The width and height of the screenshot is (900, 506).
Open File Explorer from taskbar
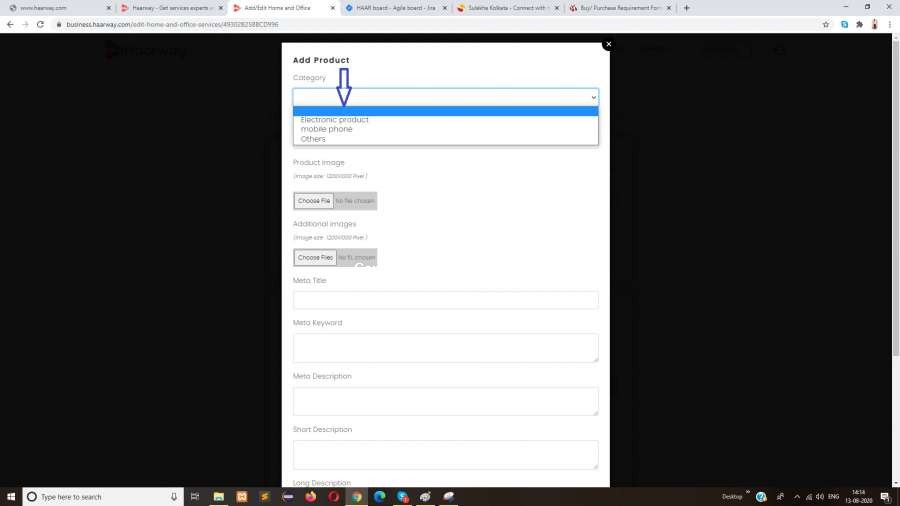(218, 496)
